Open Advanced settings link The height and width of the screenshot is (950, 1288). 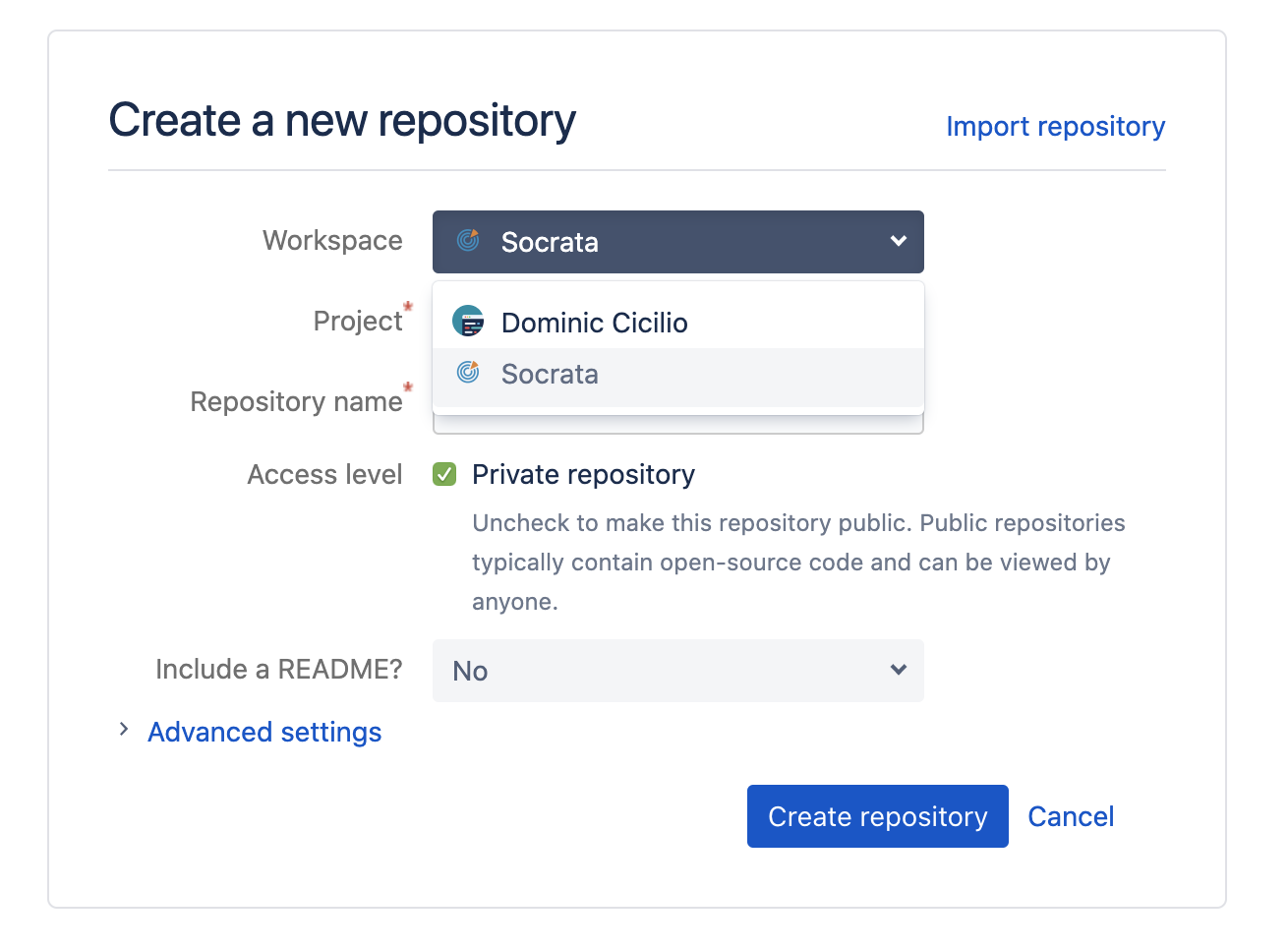tap(264, 732)
